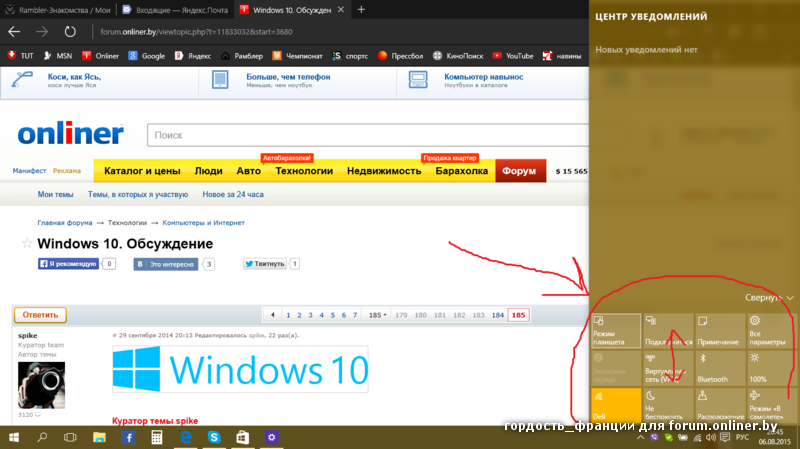Go to forum page 184
Image resolution: width=800 pixels, height=449 pixels.
[497, 315]
